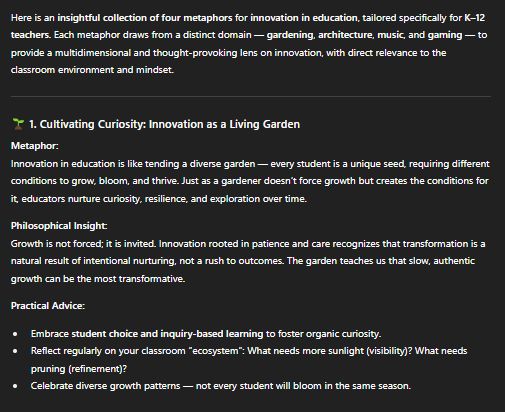The height and width of the screenshot is (412, 505).
Task: Click the bold phrase 'innovation in education'
Action: (x=304, y=18)
